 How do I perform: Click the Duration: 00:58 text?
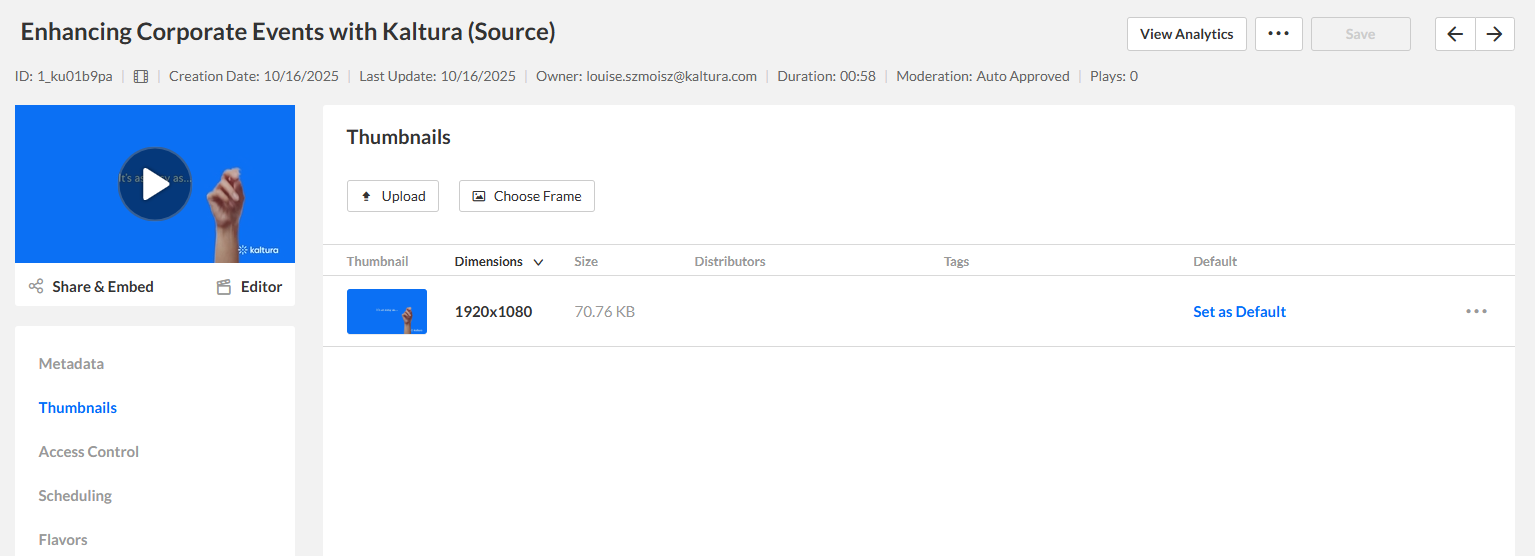click(826, 76)
